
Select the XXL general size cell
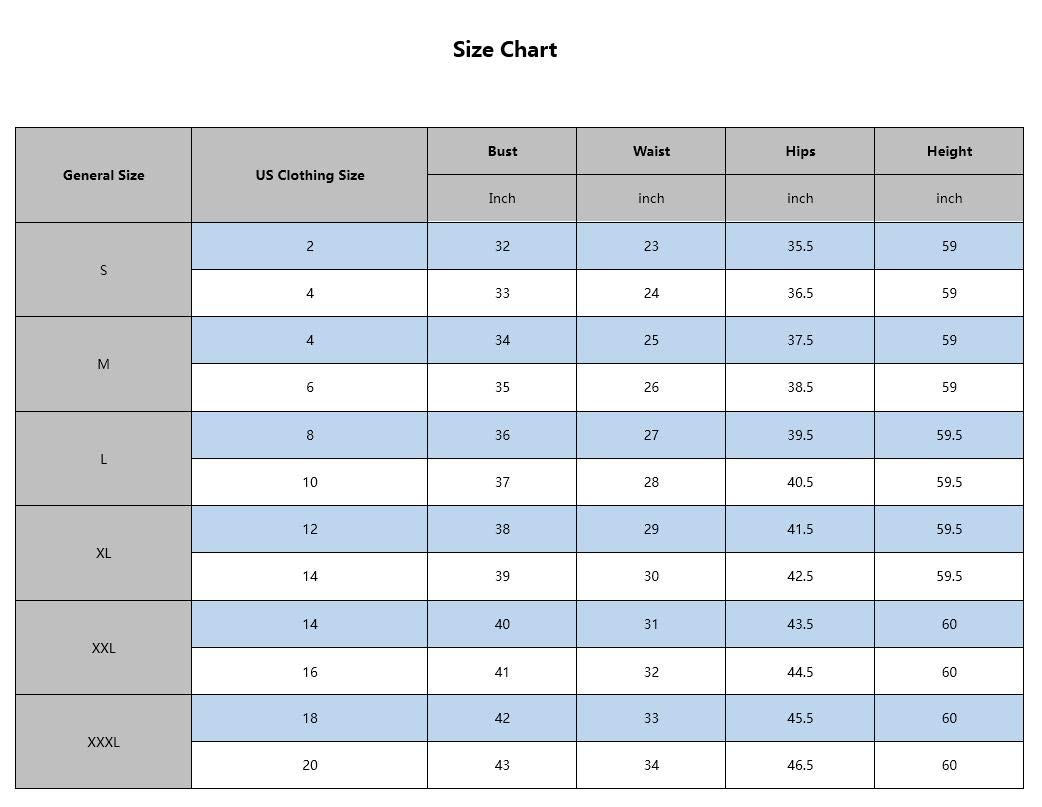point(103,648)
